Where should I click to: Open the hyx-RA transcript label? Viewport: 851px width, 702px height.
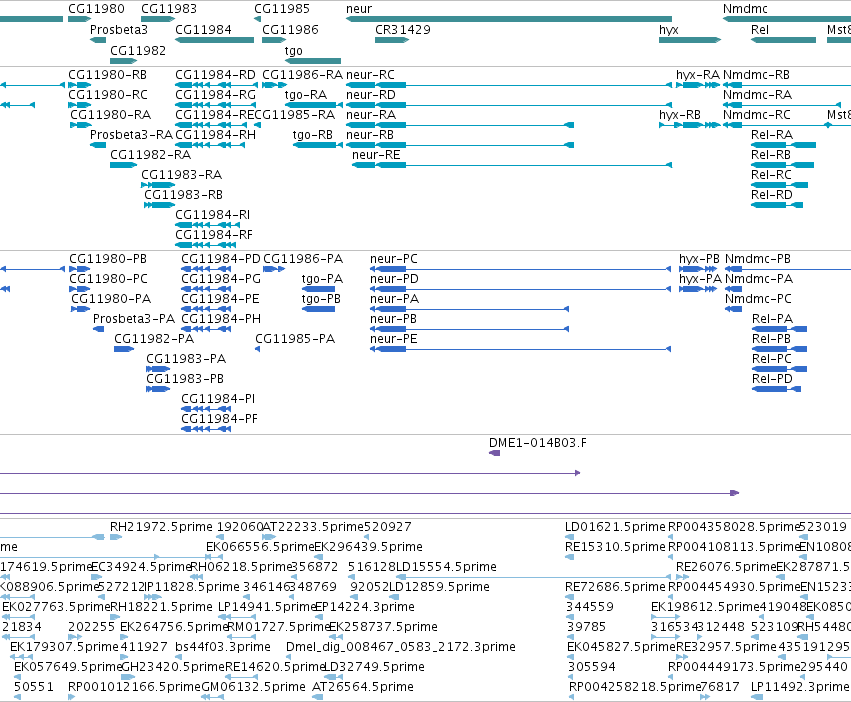tap(698, 74)
